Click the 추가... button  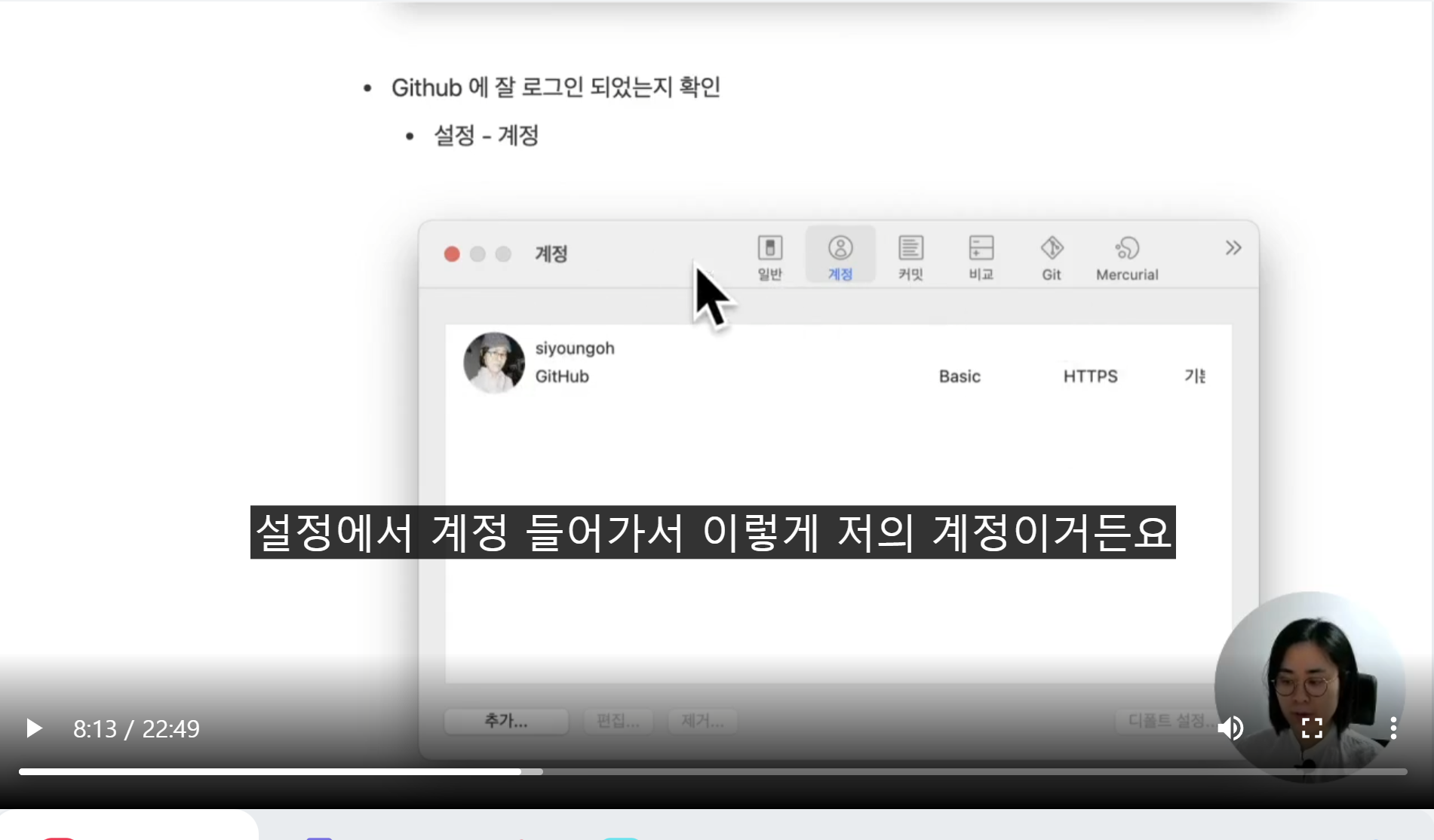506,721
